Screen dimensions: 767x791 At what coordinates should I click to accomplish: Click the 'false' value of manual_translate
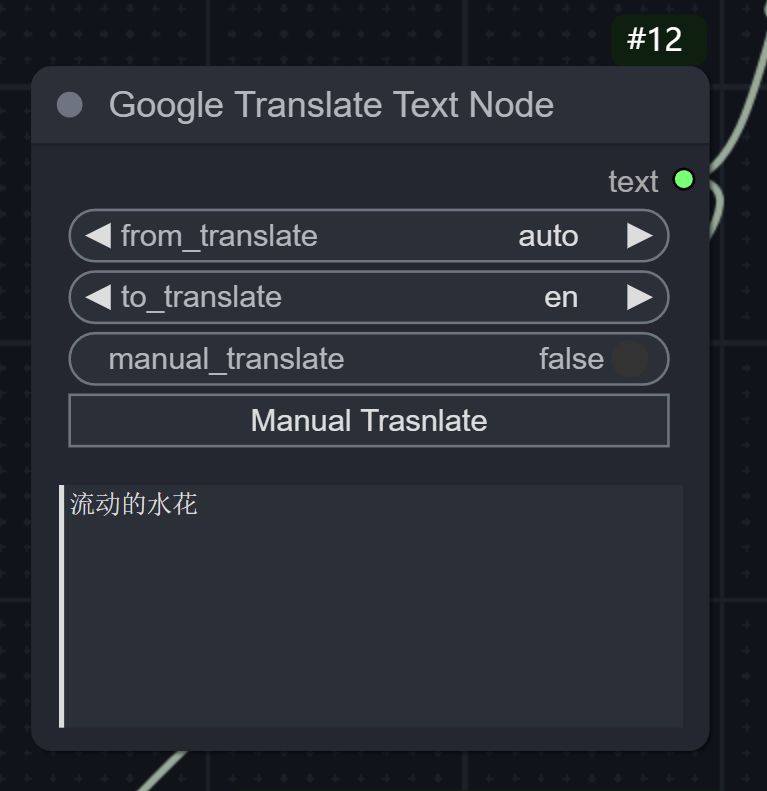tap(571, 359)
